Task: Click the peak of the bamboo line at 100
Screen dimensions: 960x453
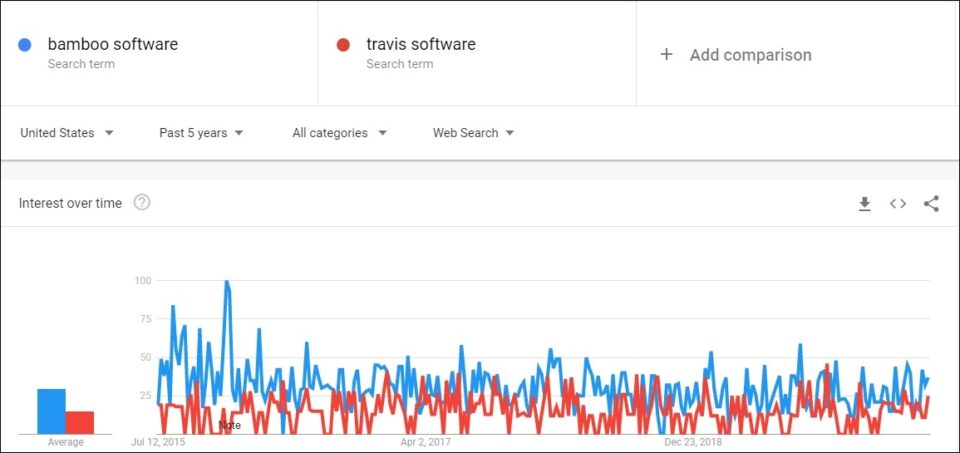Action: 227,282
